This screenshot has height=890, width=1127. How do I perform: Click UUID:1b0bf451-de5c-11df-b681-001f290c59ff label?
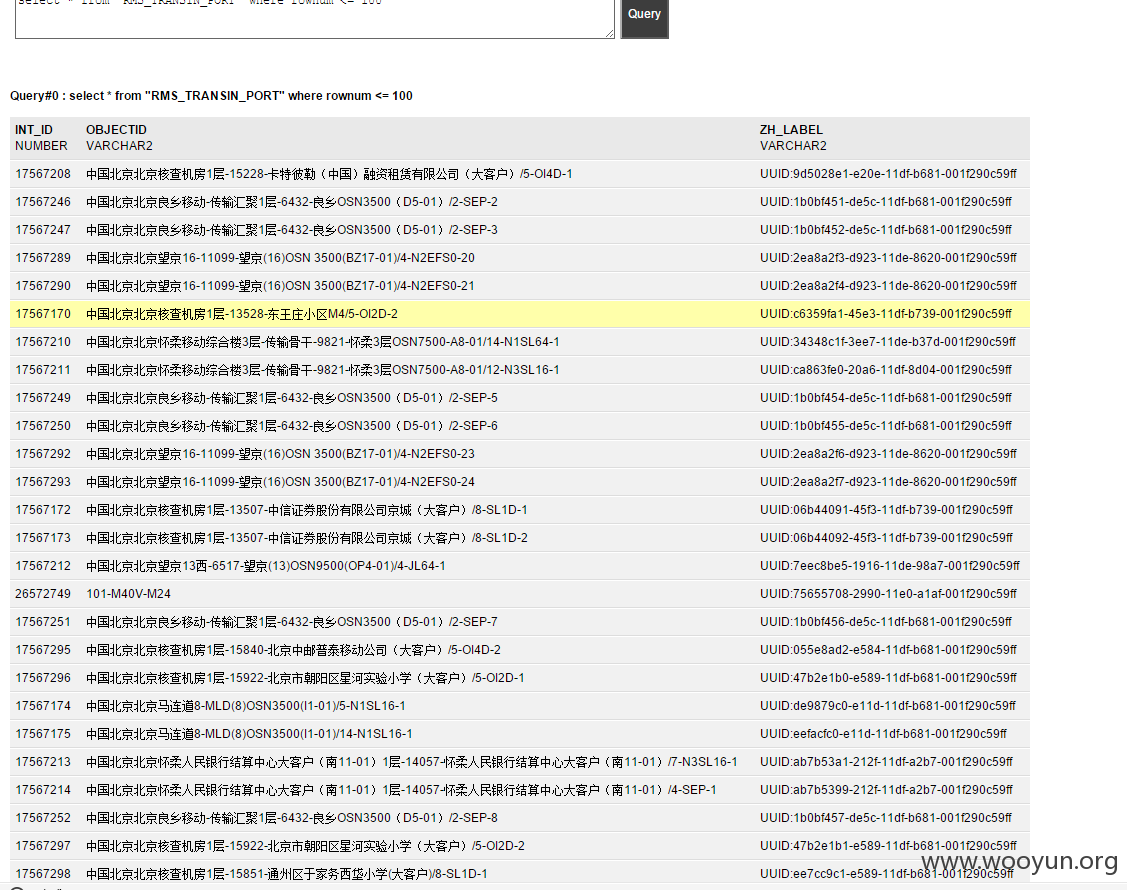click(886, 202)
